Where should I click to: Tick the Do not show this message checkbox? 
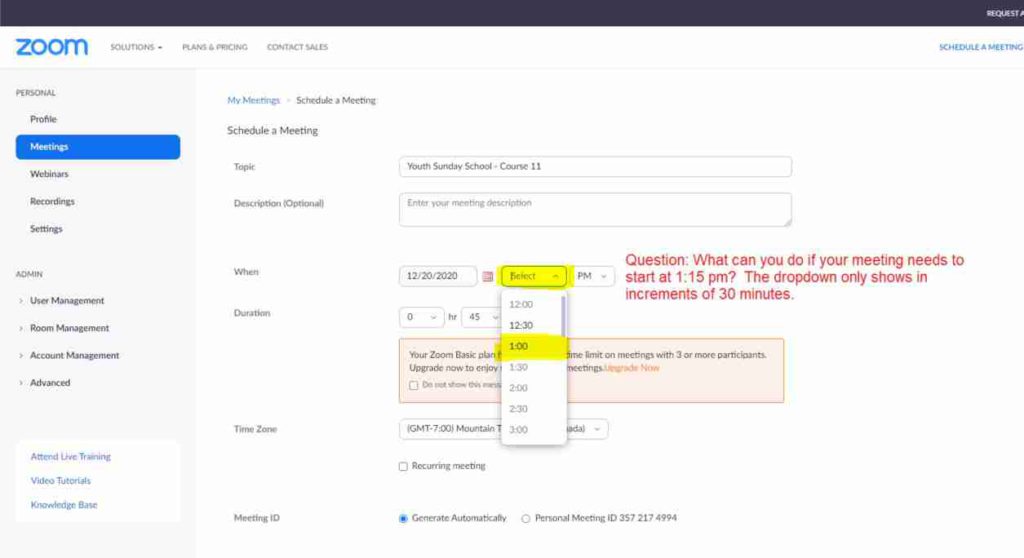tap(414, 385)
